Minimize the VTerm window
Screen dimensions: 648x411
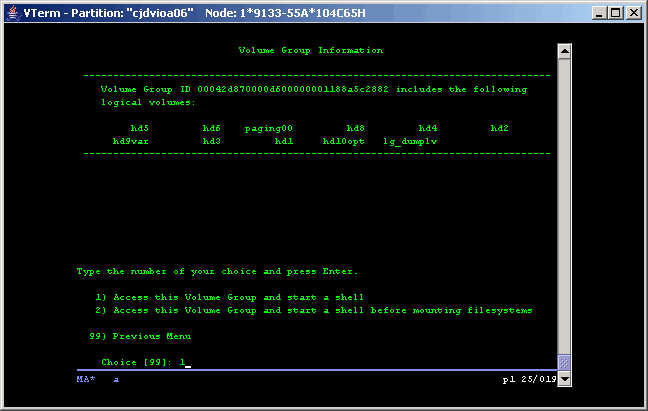598,13
